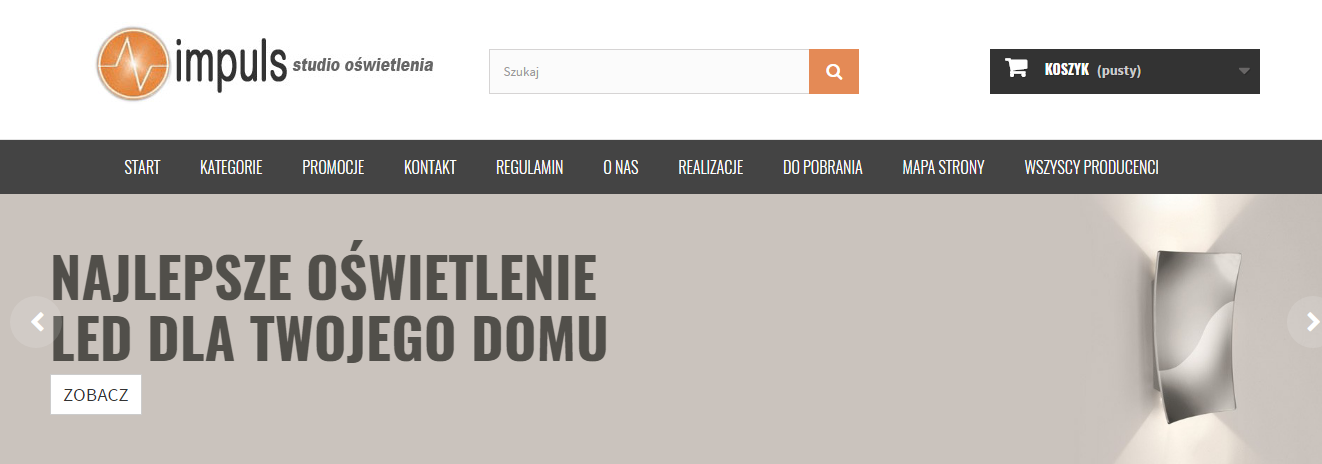Navigate to DO POBRANIA section
Screen dimensions: 1322x464
[x=822, y=168]
